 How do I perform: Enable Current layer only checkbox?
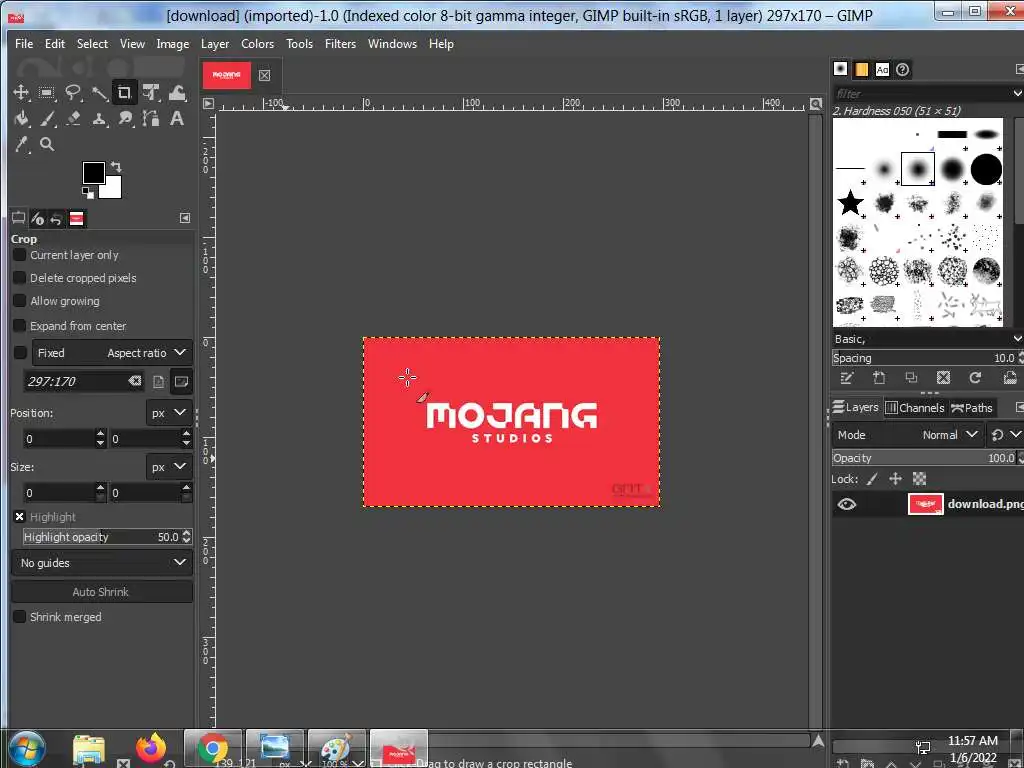[20, 255]
